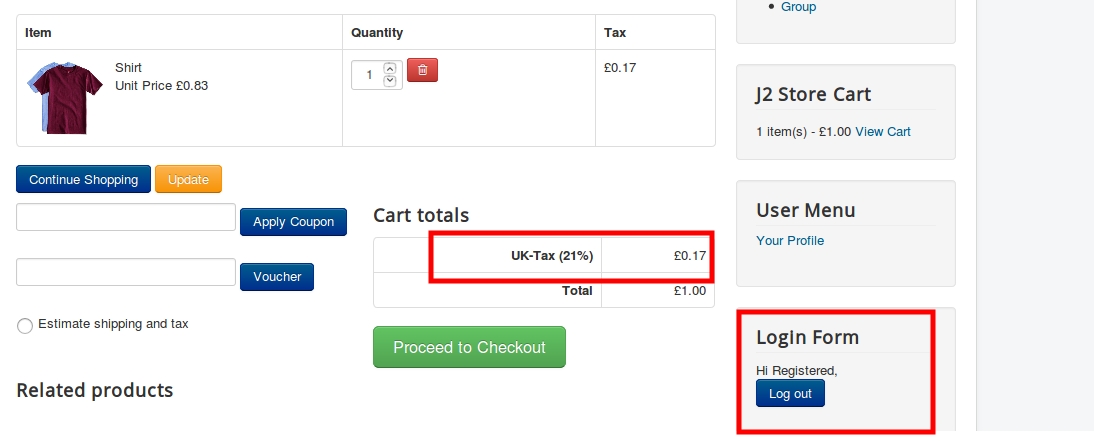Screen dimensions: 1094x441
Task: Focus the coupon code text field
Action: tap(126, 217)
